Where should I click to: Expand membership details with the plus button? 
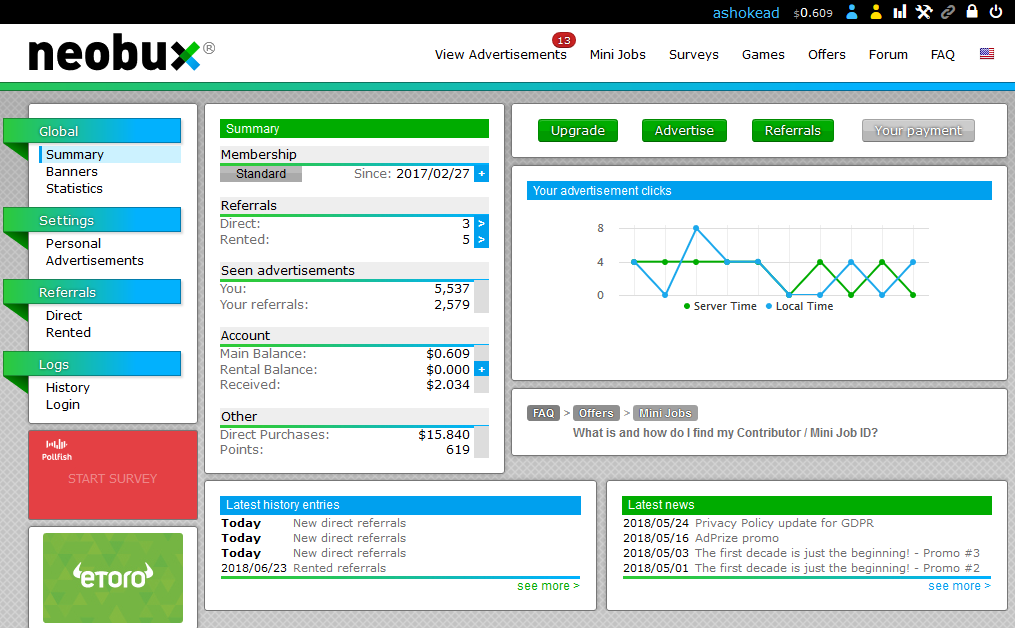(x=482, y=174)
